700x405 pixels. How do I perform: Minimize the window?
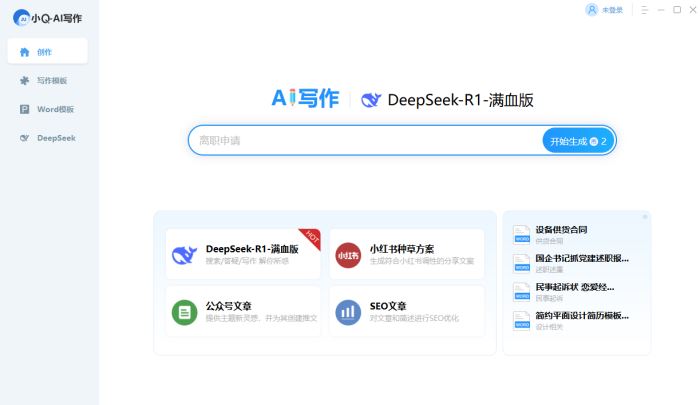coord(661,10)
